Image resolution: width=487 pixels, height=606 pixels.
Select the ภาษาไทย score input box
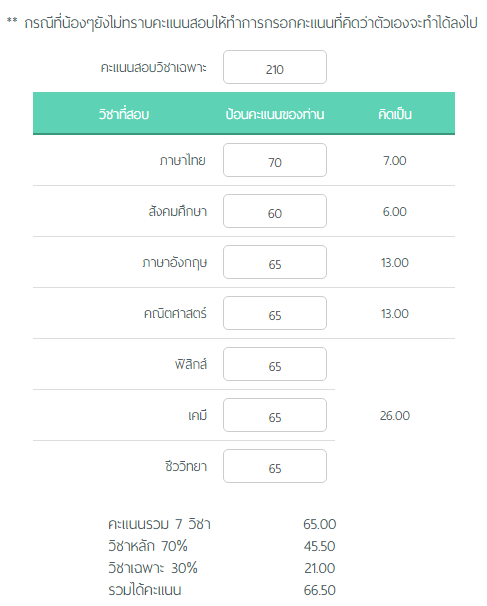pyautogui.click(x=275, y=160)
